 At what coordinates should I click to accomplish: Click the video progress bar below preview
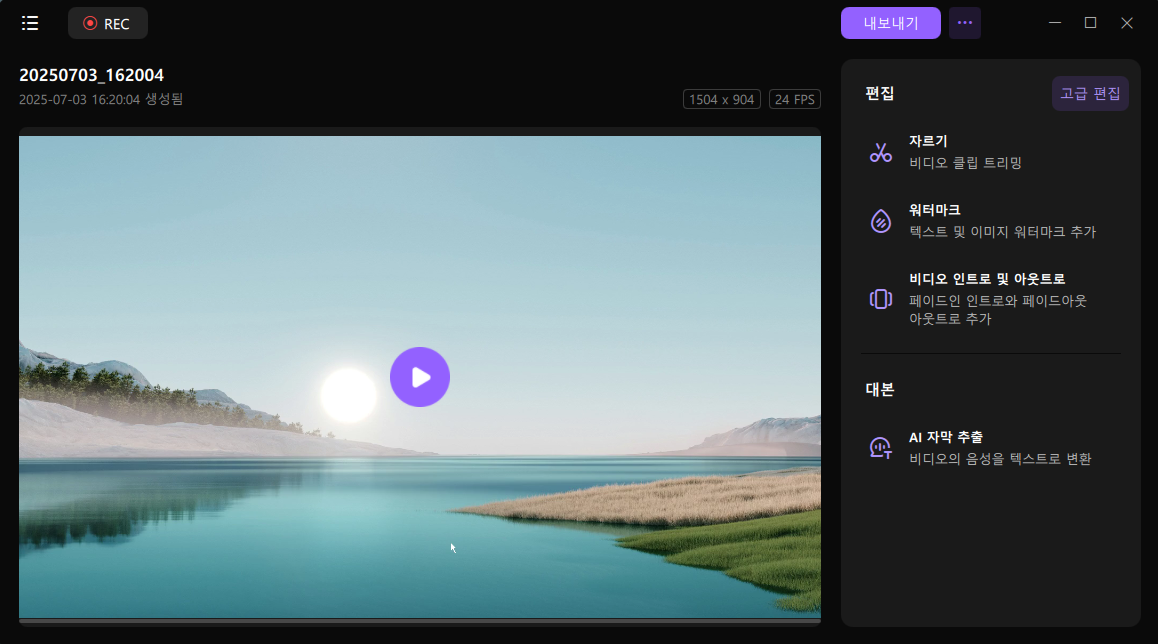tap(420, 622)
